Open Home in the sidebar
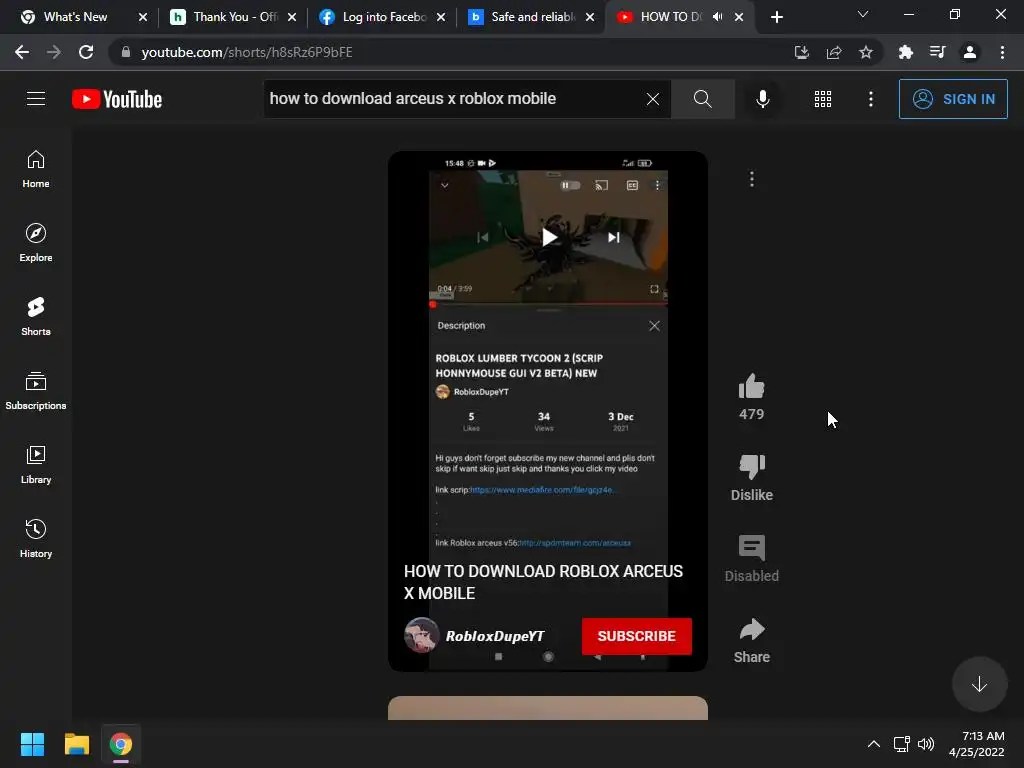 [36, 169]
